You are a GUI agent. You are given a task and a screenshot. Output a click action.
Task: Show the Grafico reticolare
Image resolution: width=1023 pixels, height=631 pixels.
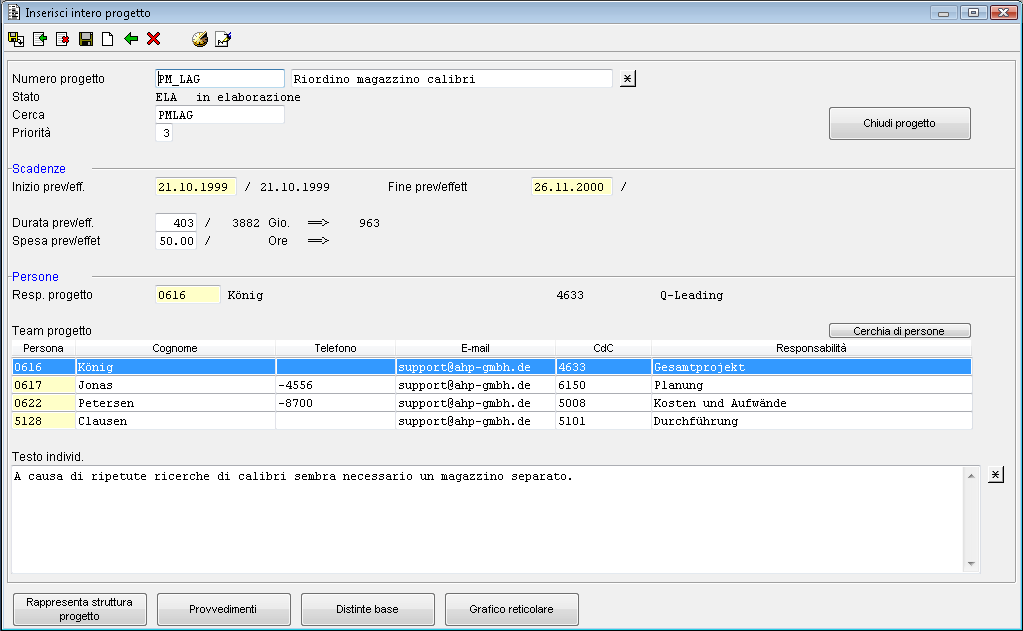pyautogui.click(x=512, y=609)
